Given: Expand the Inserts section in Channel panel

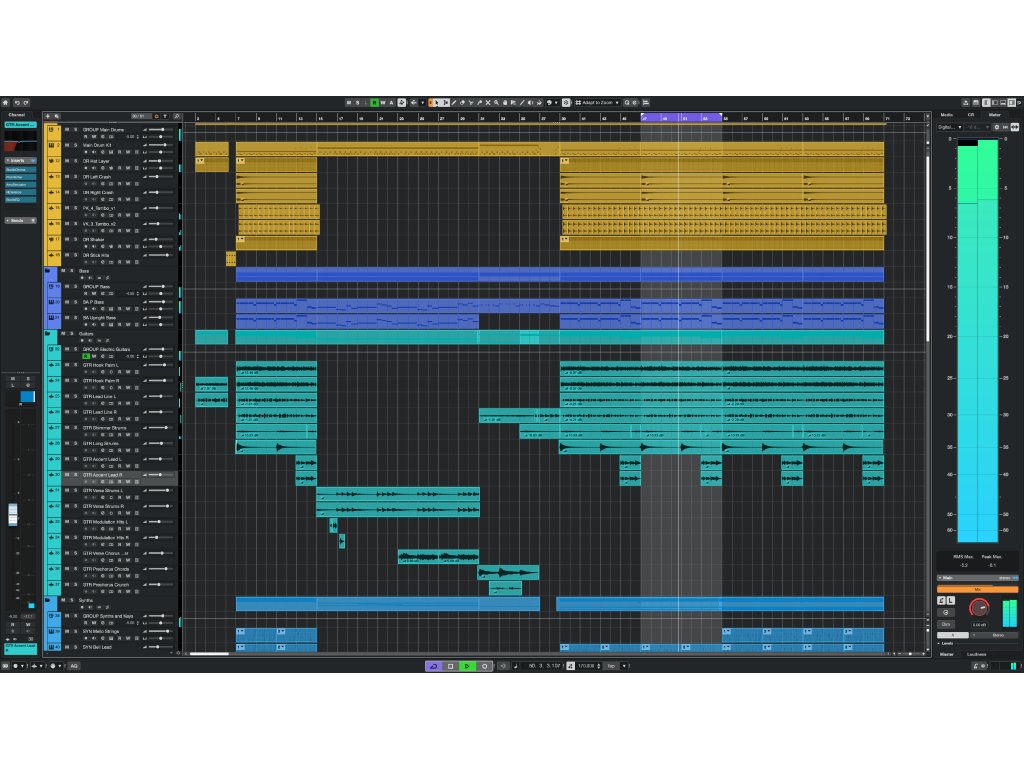Looking at the screenshot, I should pos(18,160).
